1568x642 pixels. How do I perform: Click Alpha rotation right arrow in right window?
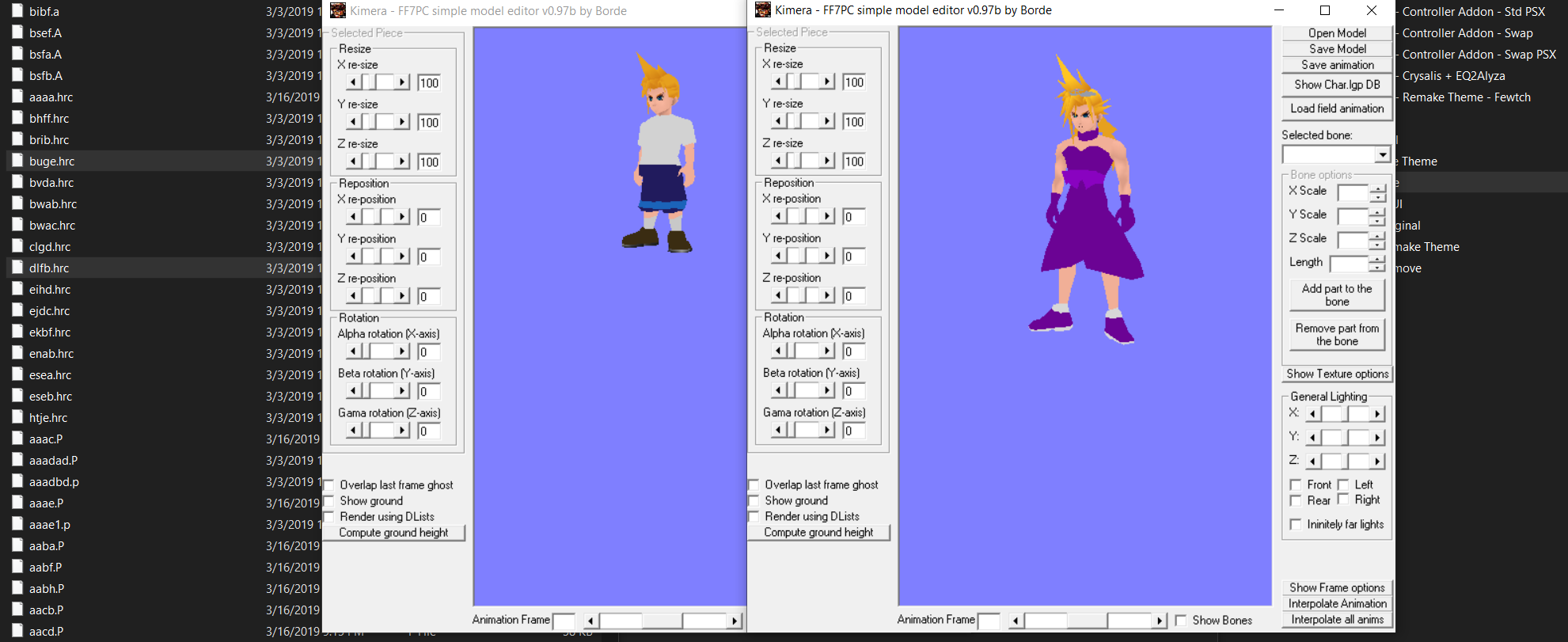[827, 351]
